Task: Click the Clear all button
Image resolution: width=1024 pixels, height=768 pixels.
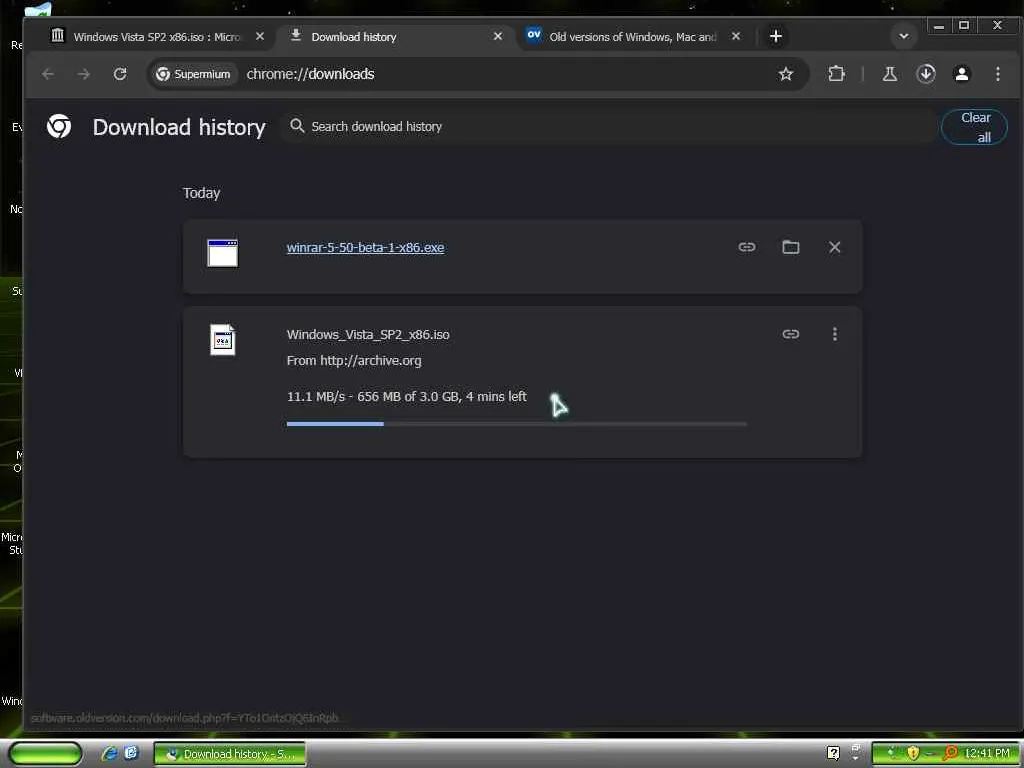Action: (x=974, y=127)
